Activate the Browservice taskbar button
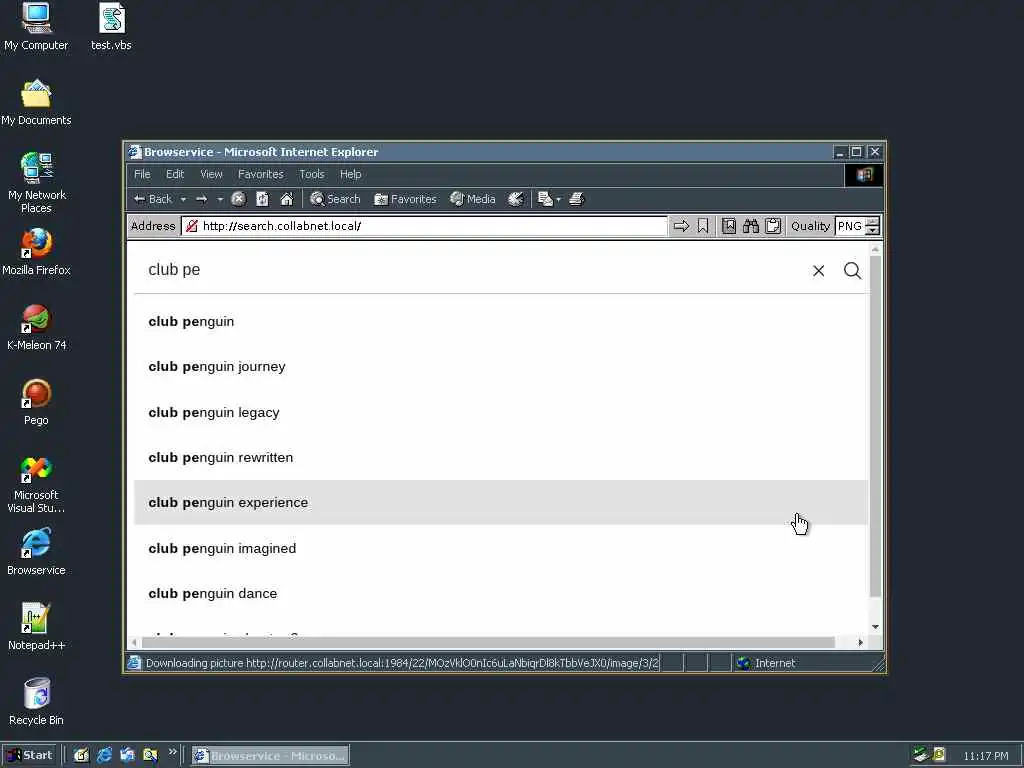1024x768 pixels. 270,756
